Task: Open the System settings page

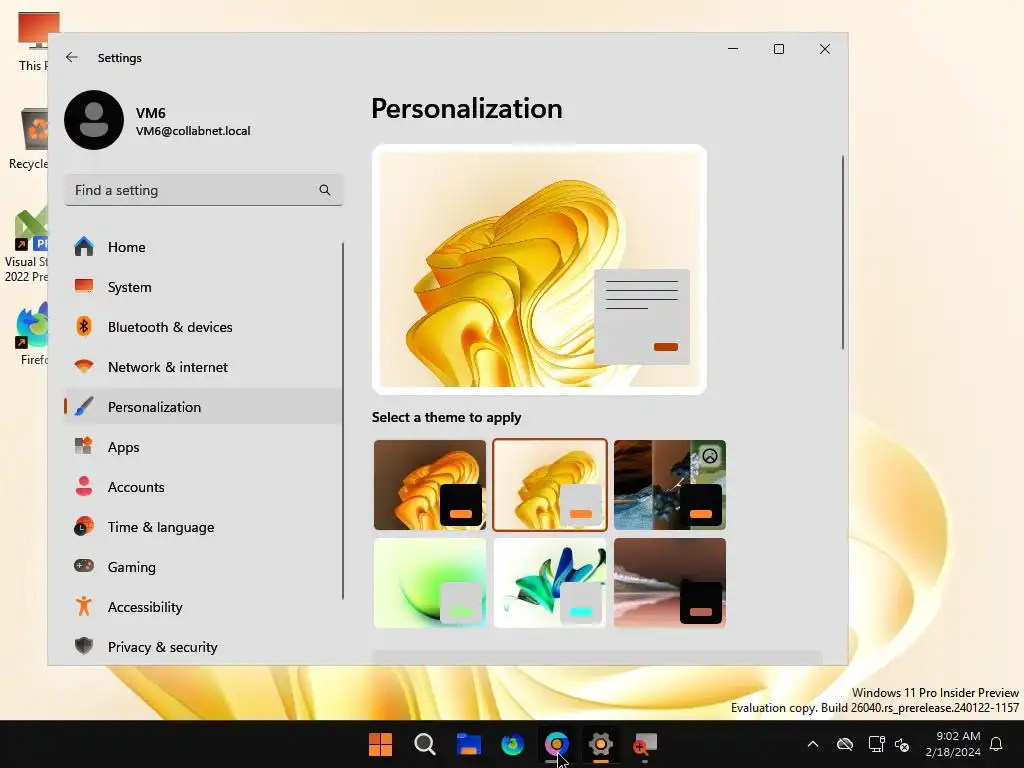Action: coord(202,287)
